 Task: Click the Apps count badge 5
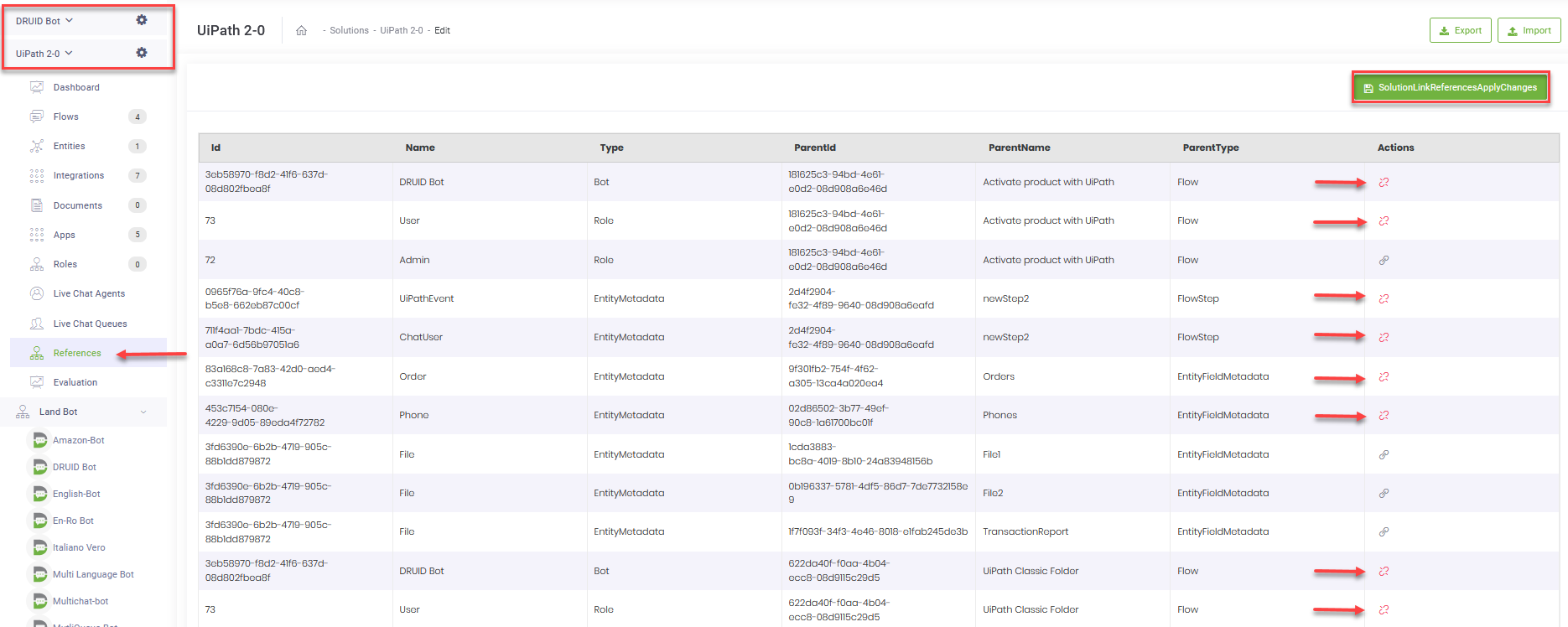[138, 235]
